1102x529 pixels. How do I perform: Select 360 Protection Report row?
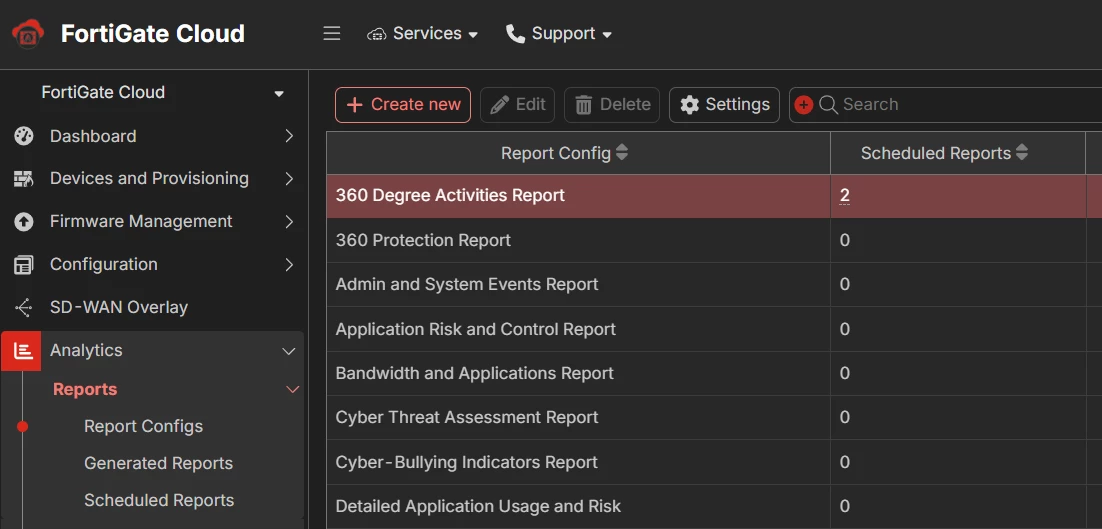coord(714,240)
